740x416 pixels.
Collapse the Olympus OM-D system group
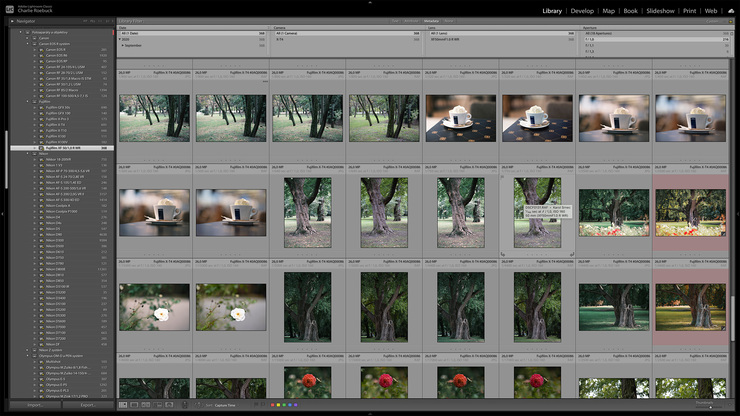coord(28,356)
